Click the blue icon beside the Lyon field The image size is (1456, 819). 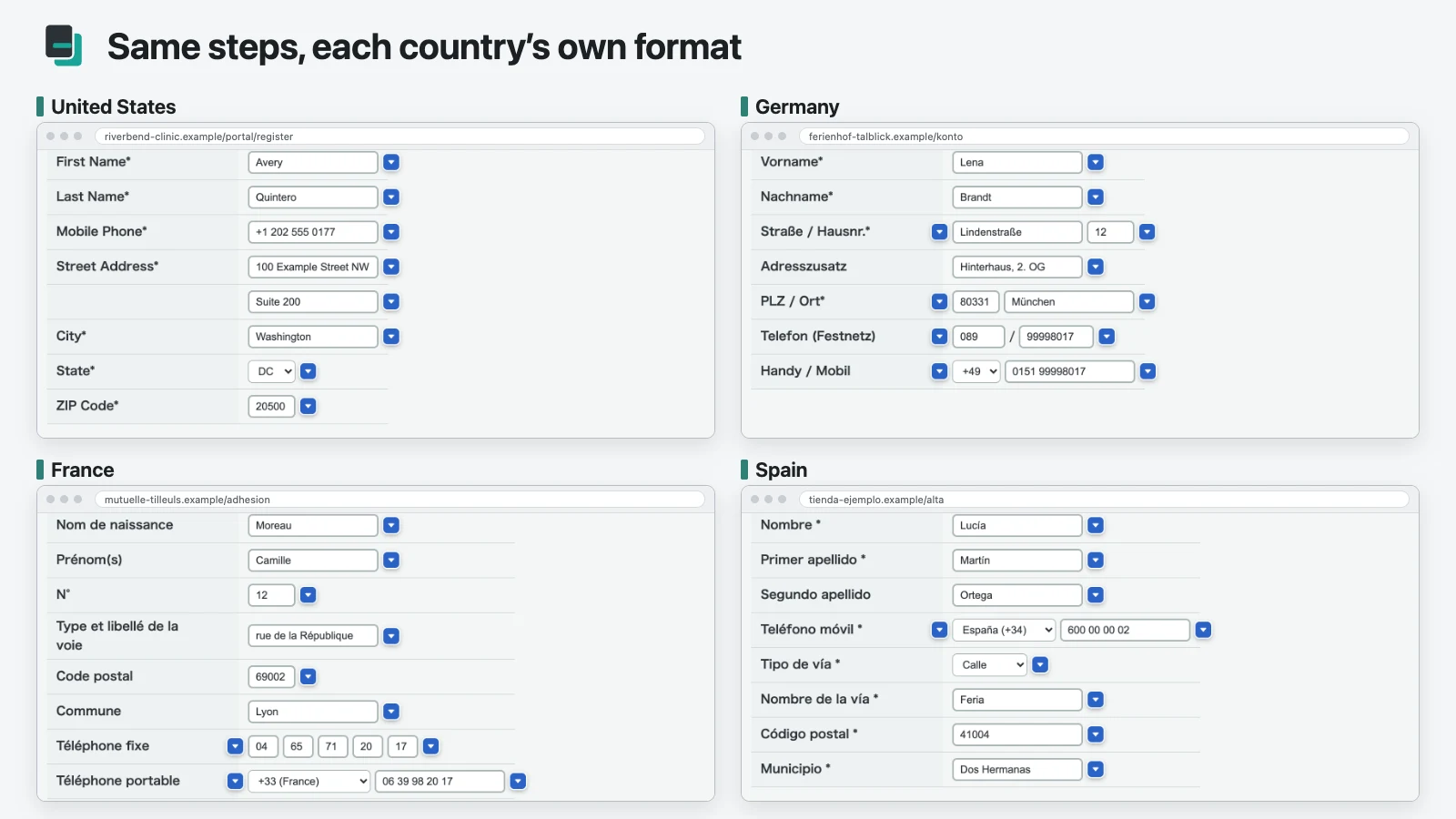click(391, 712)
